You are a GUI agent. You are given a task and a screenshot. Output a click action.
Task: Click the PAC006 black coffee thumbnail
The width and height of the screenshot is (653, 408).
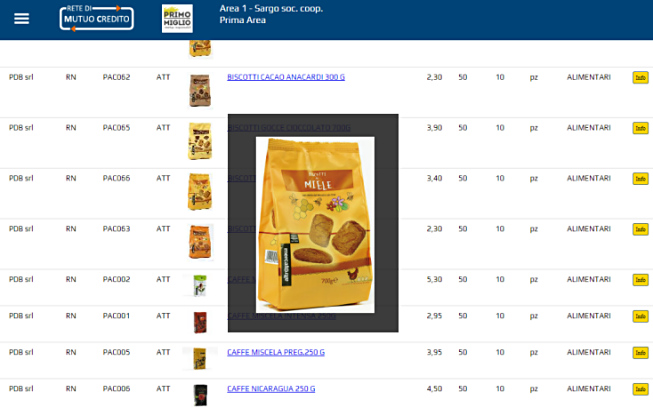point(200,395)
